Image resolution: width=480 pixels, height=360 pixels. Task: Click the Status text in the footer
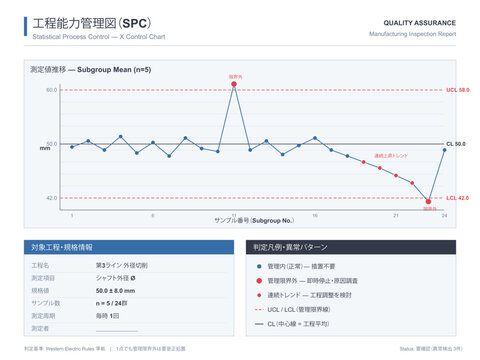coord(431,349)
